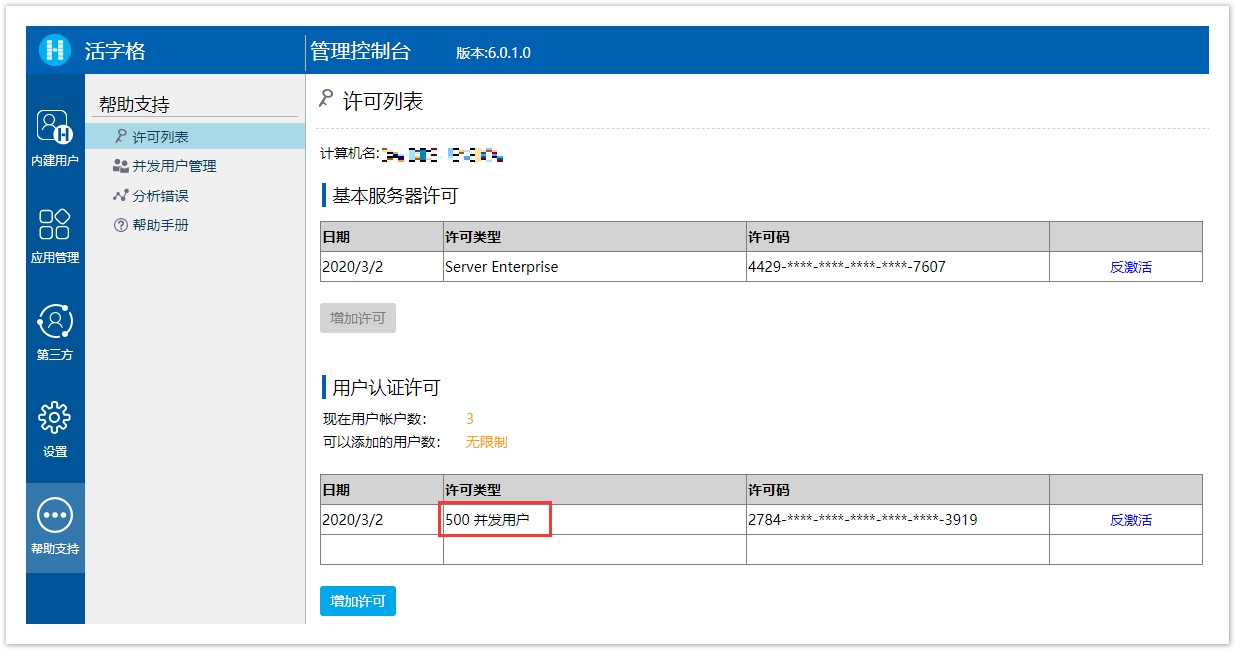
Task: Click the Server Enterprise license type cell
Action: [501, 267]
